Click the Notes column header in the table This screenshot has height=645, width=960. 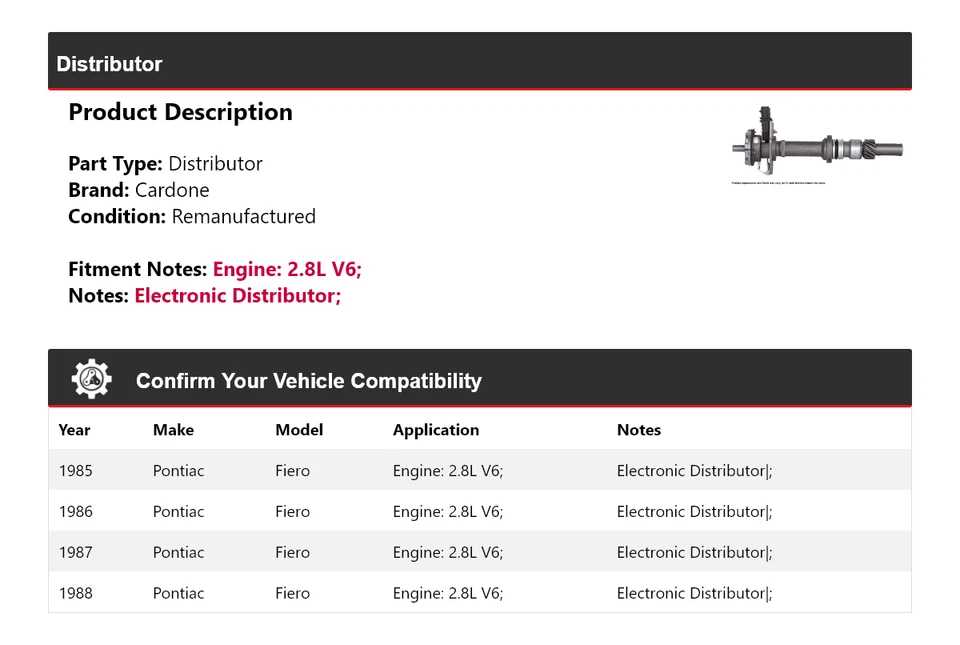(638, 430)
